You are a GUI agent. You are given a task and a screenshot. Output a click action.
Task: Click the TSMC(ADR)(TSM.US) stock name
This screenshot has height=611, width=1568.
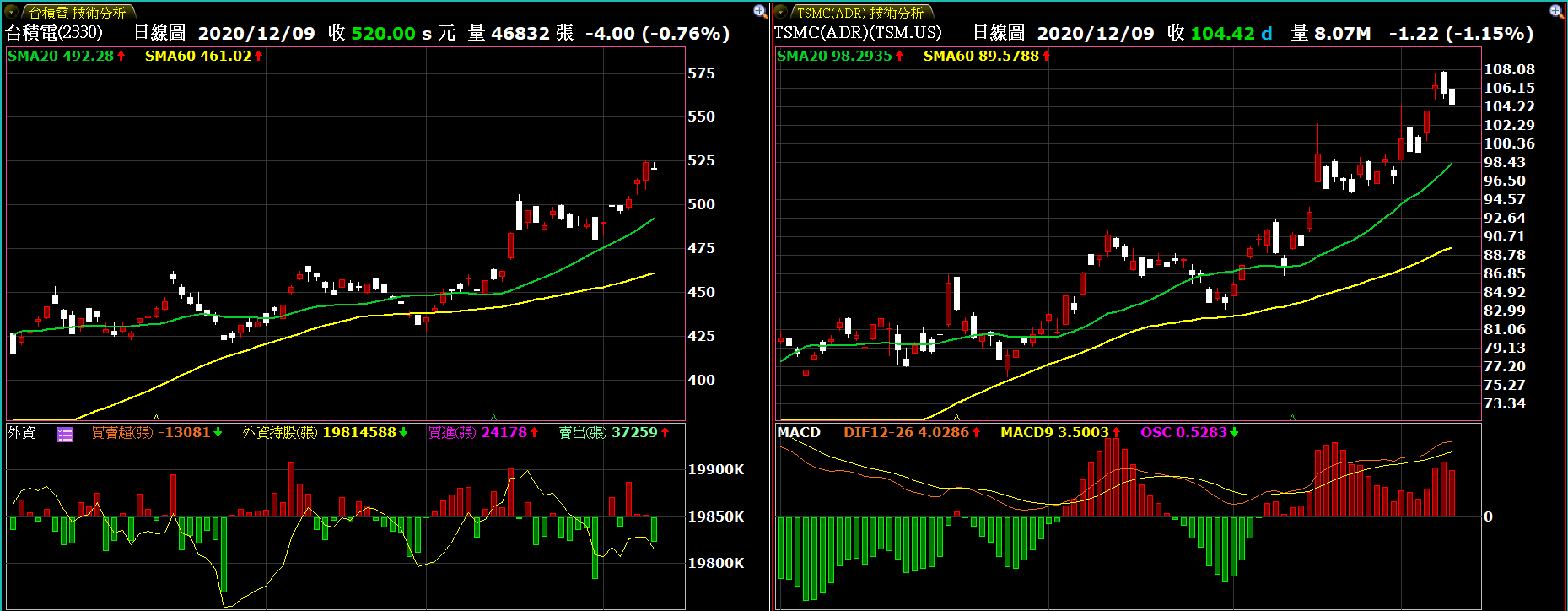858,33
